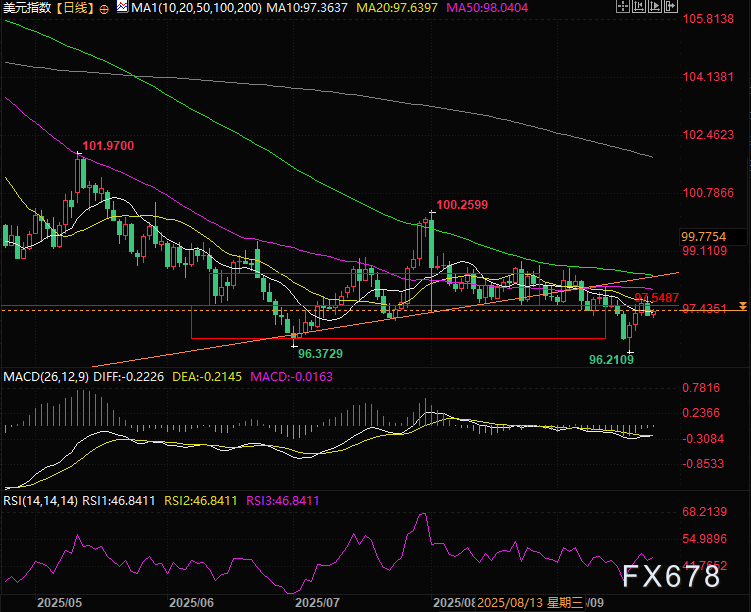Open MACD(26,12,9) indicator parameters

[x=43, y=377]
